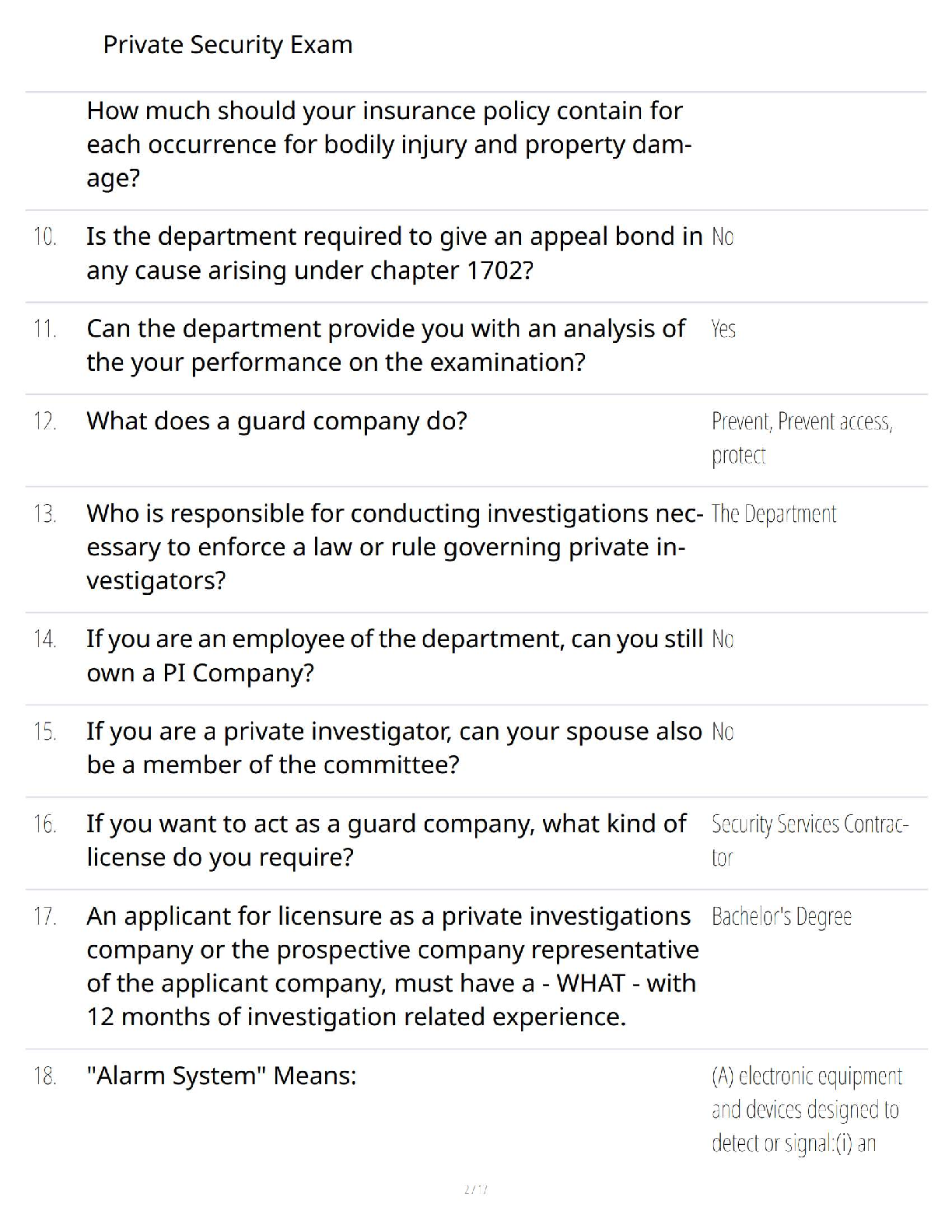Click the "Alarm System" Means term
Viewport: 952px width, 1232px height.
point(222,1076)
